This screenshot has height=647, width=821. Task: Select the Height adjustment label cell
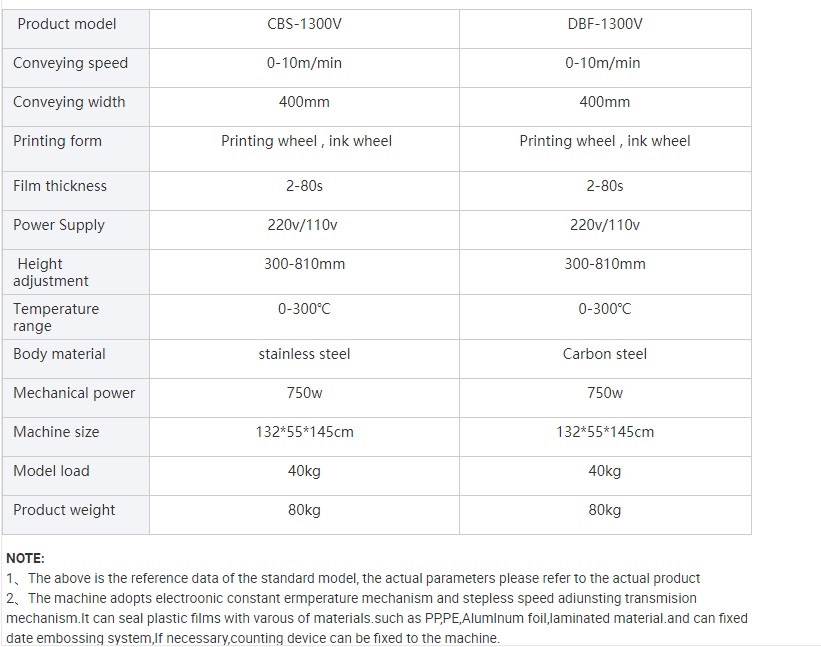tap(76, 272)
